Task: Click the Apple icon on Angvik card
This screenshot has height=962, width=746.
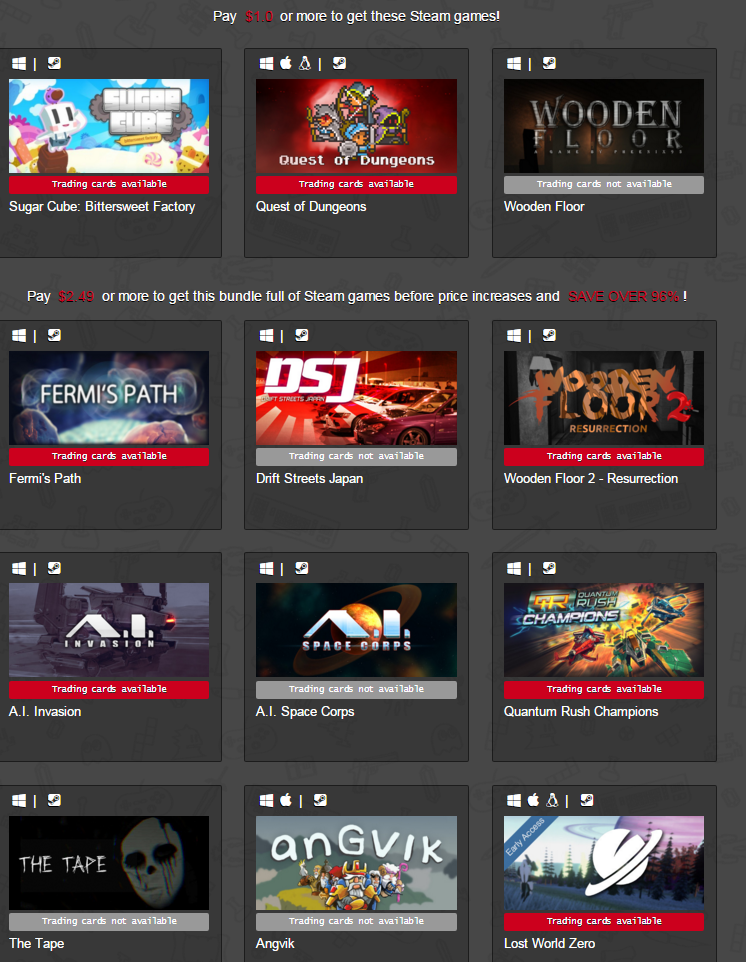Action: pos(286,800)
